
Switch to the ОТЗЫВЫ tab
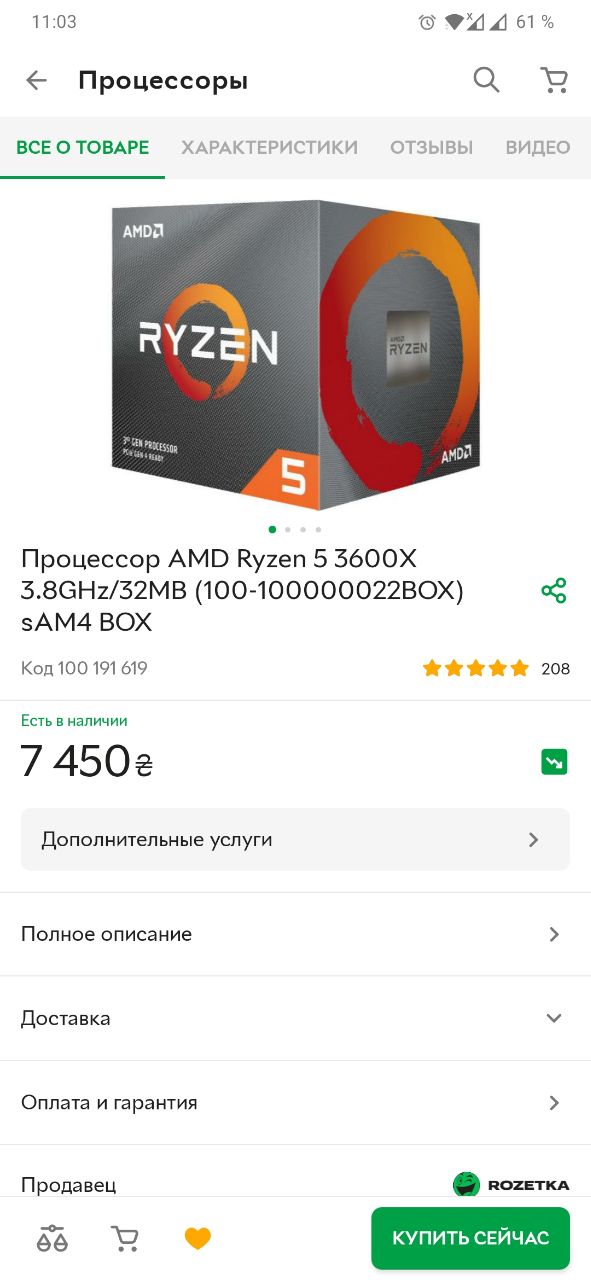431,147
